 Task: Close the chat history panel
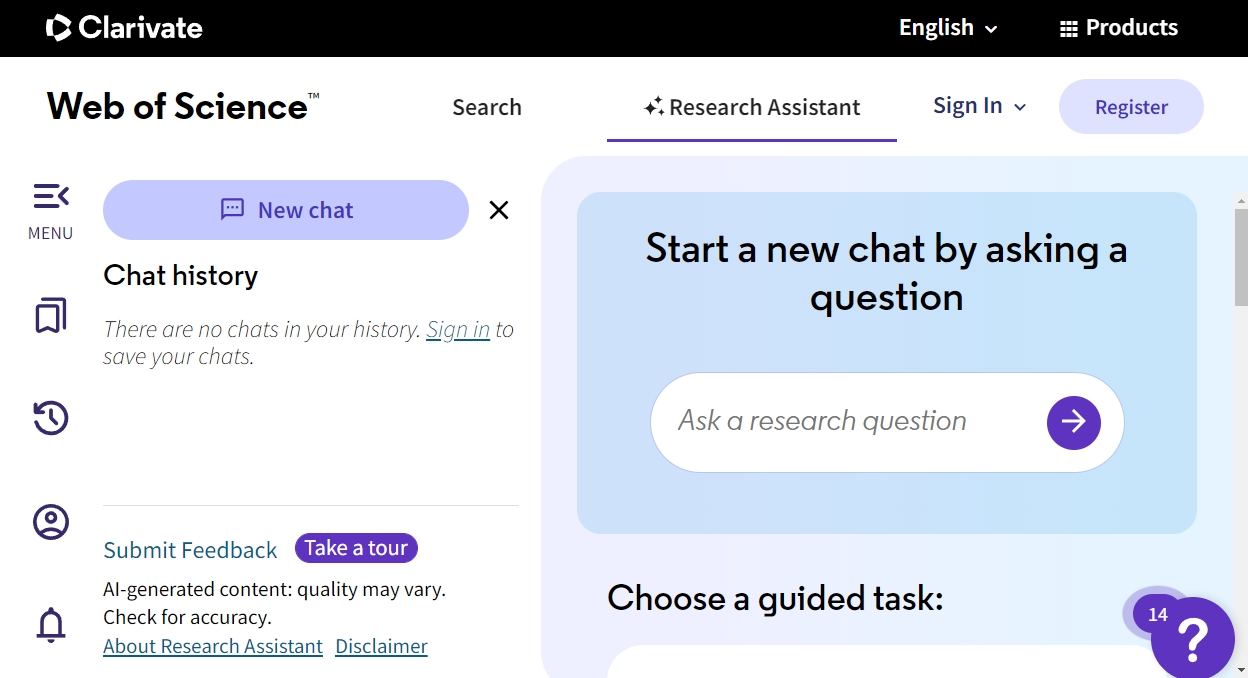coord(499,210)
